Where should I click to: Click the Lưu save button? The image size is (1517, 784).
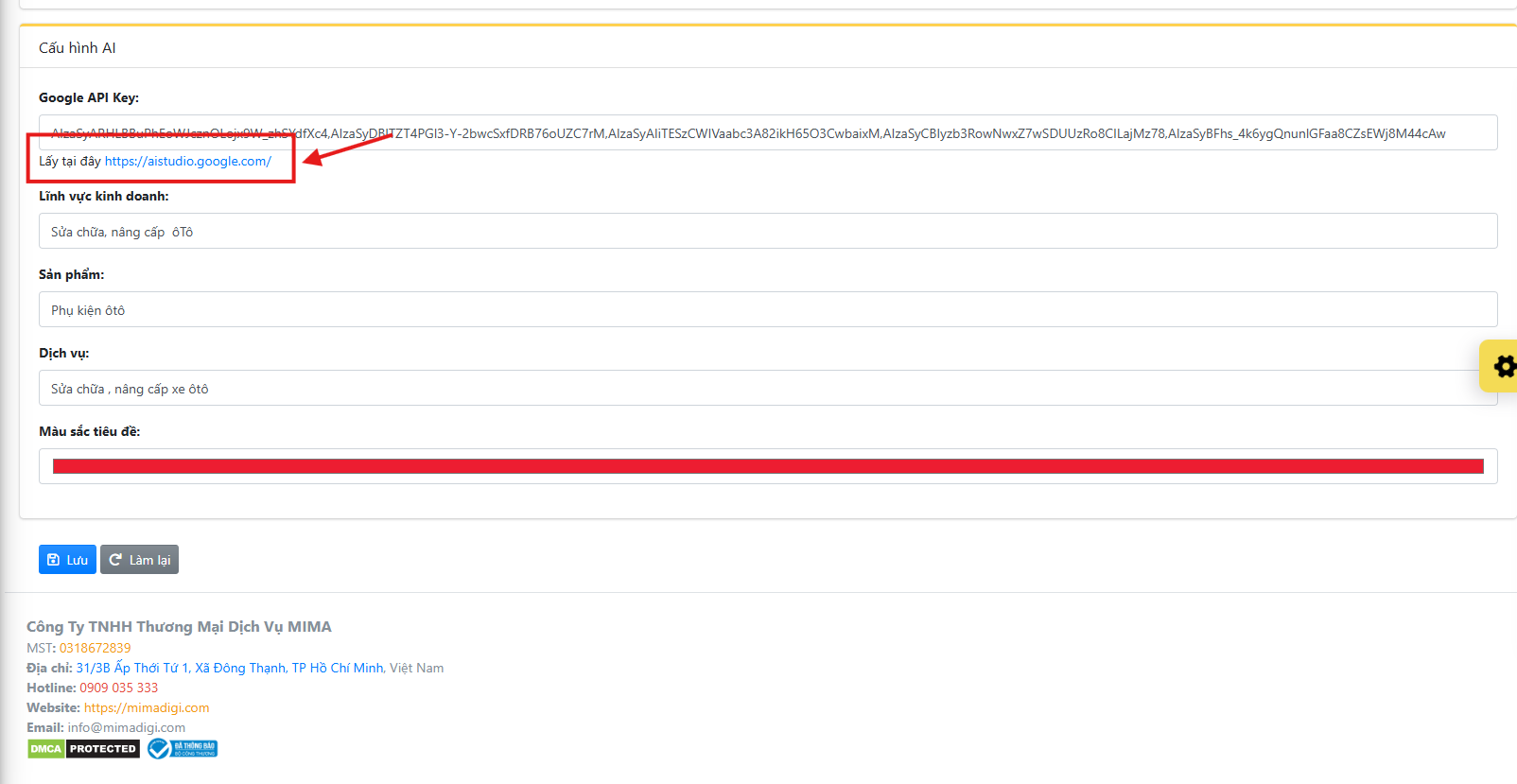(x=67, y=560)
